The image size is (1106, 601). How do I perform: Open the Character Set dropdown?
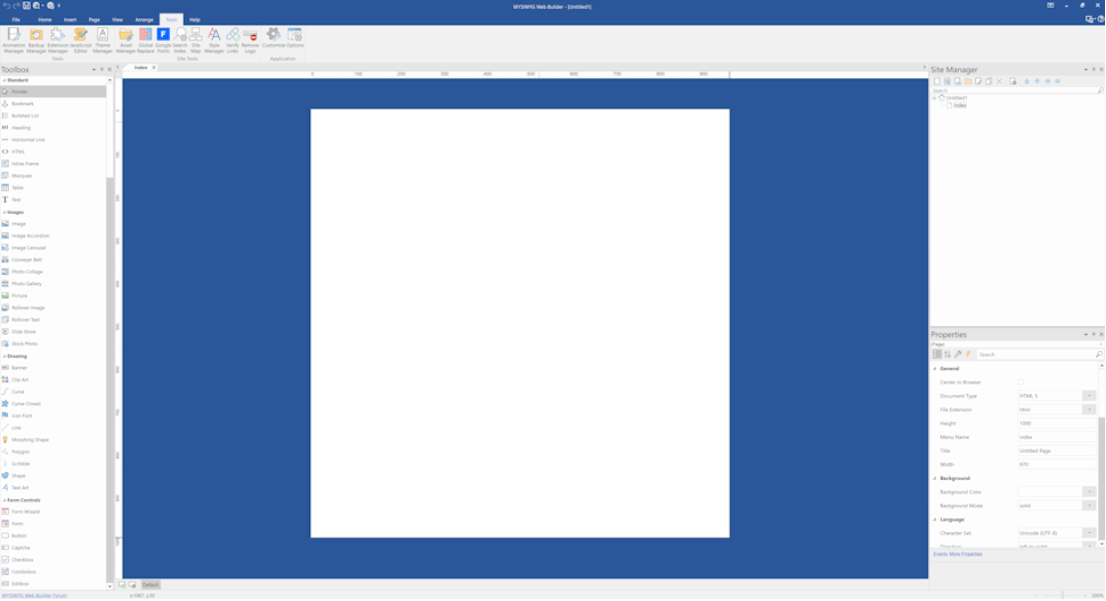(x=1089, y=533)
